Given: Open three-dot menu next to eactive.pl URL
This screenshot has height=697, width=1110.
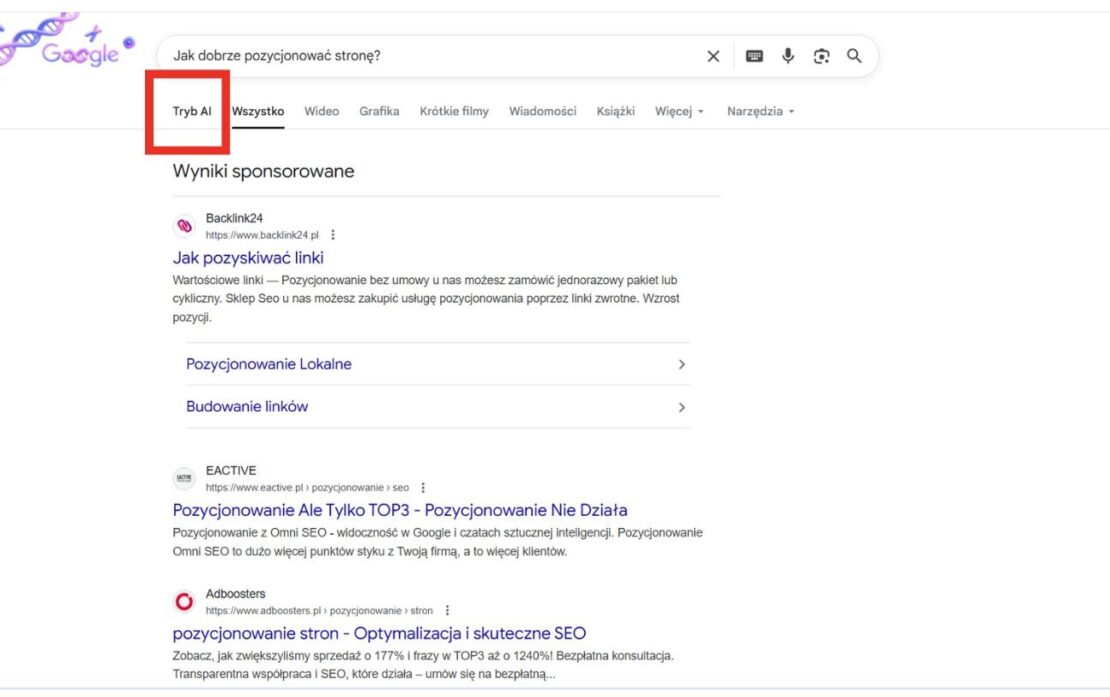Looking at the screenshot, I should (423, 488).
